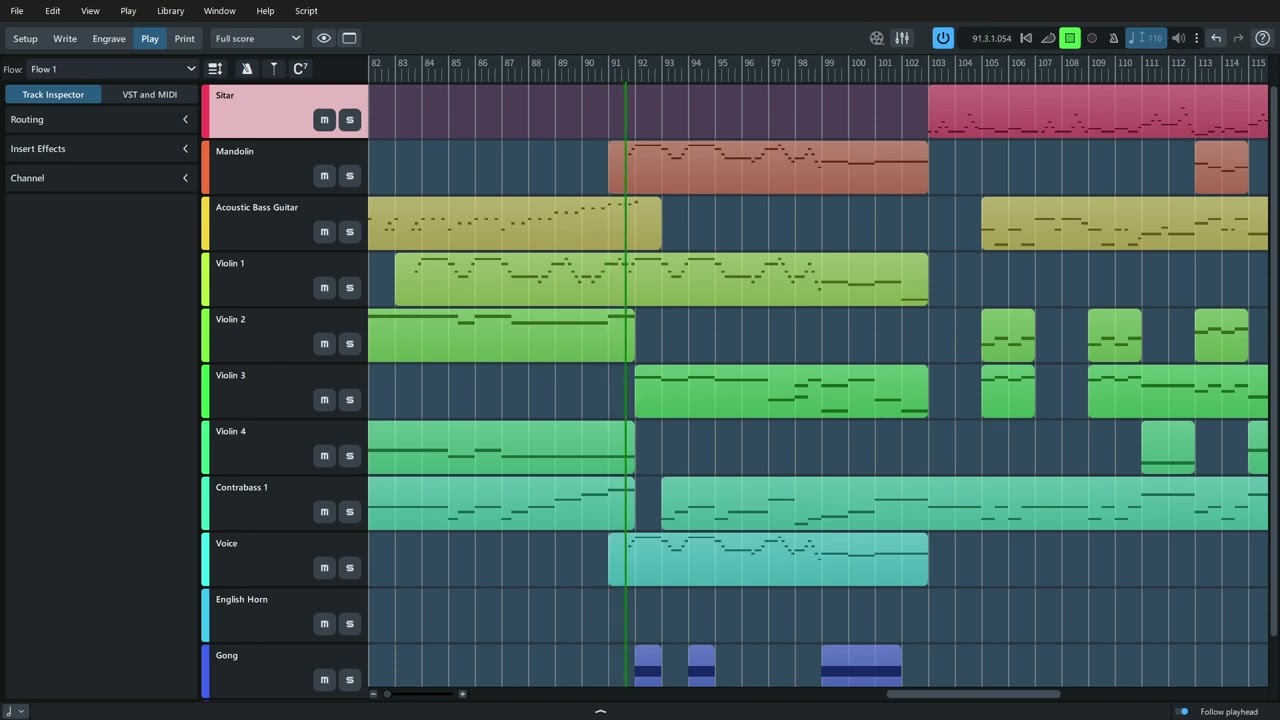1280x720 pixels.
Task: Click the Sitar track's pink color strip
Action: [x=205, y=111]
